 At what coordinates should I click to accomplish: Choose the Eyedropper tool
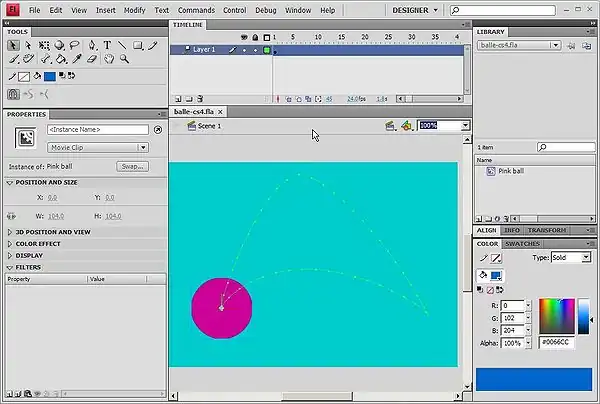click(x=76, y=59)
